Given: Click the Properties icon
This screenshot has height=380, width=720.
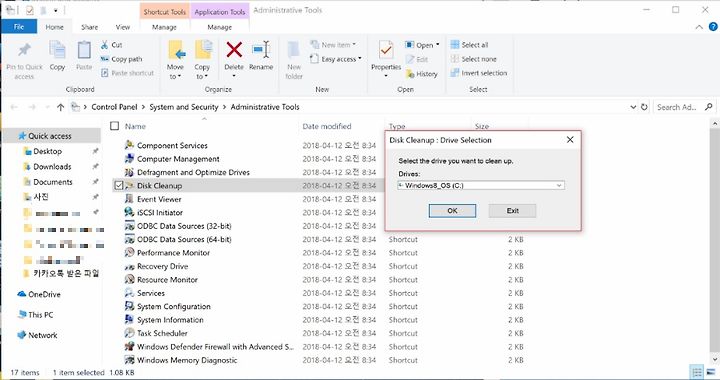Looking at the screenshot, I should tap(386, 50).
